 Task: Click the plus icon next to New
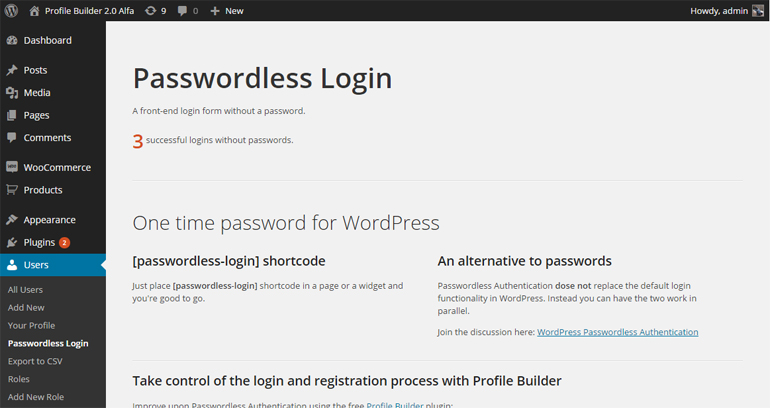215,11
